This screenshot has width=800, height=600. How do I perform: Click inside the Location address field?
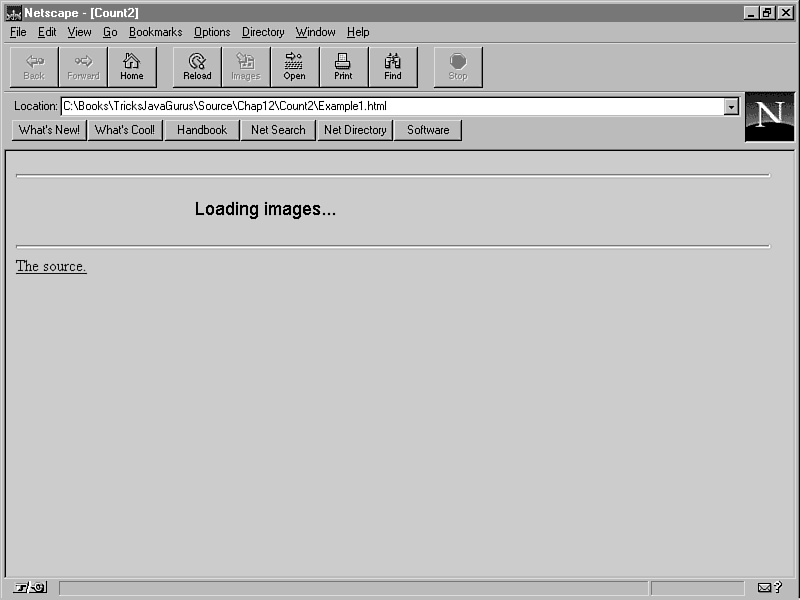coord(392,106)
